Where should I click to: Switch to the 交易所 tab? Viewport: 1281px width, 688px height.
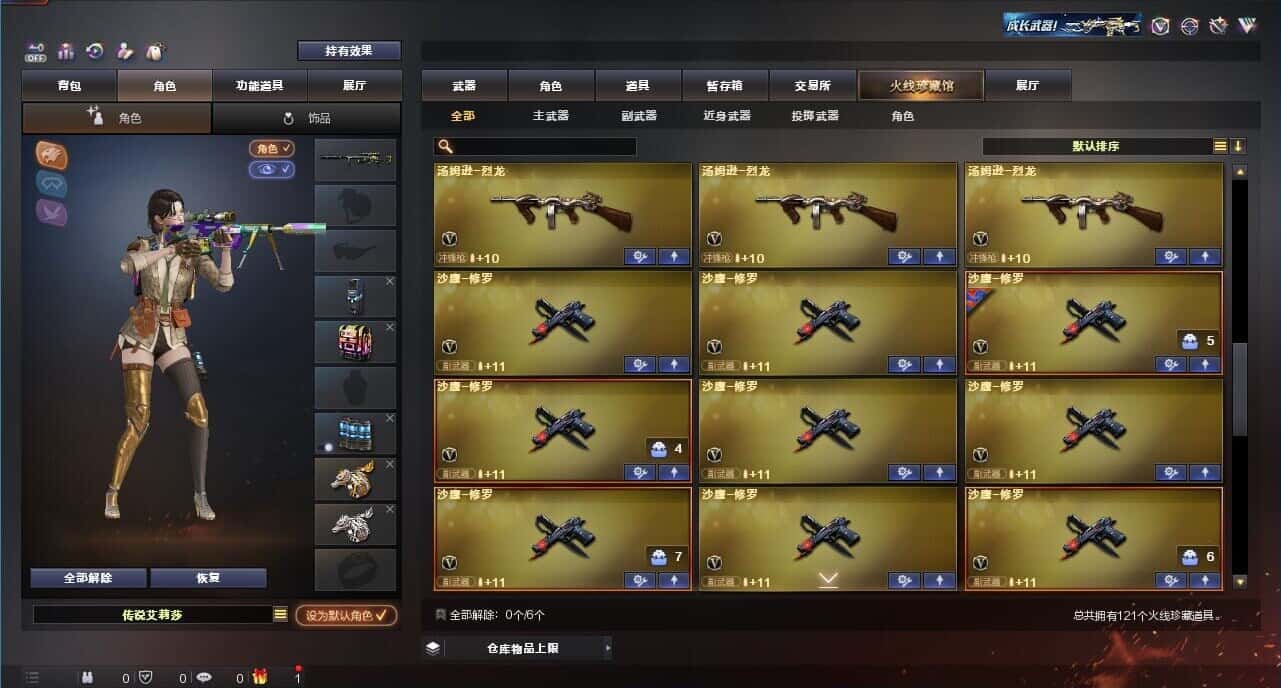(811, 86)
